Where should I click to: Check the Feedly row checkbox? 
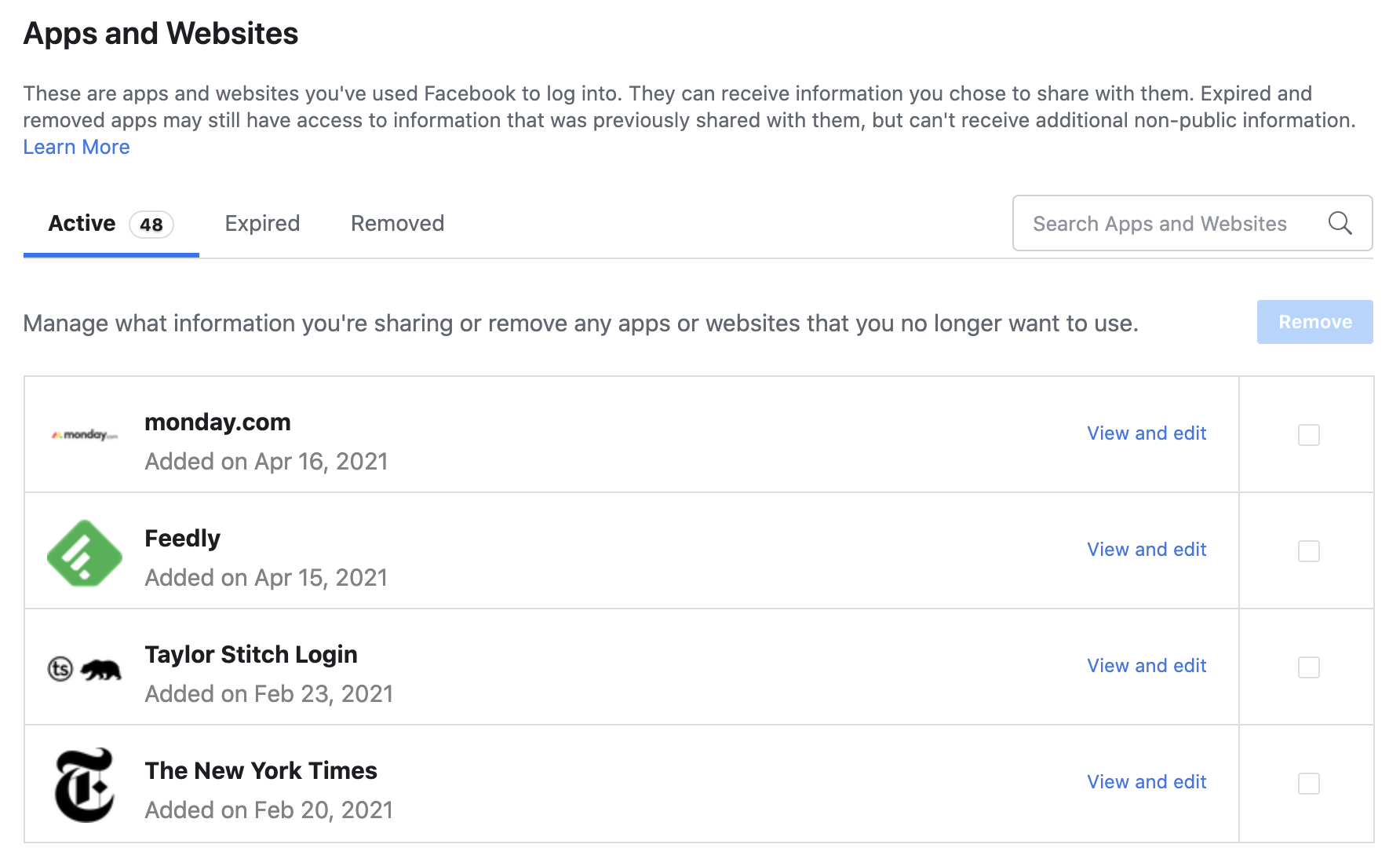tap(1308, 551)
